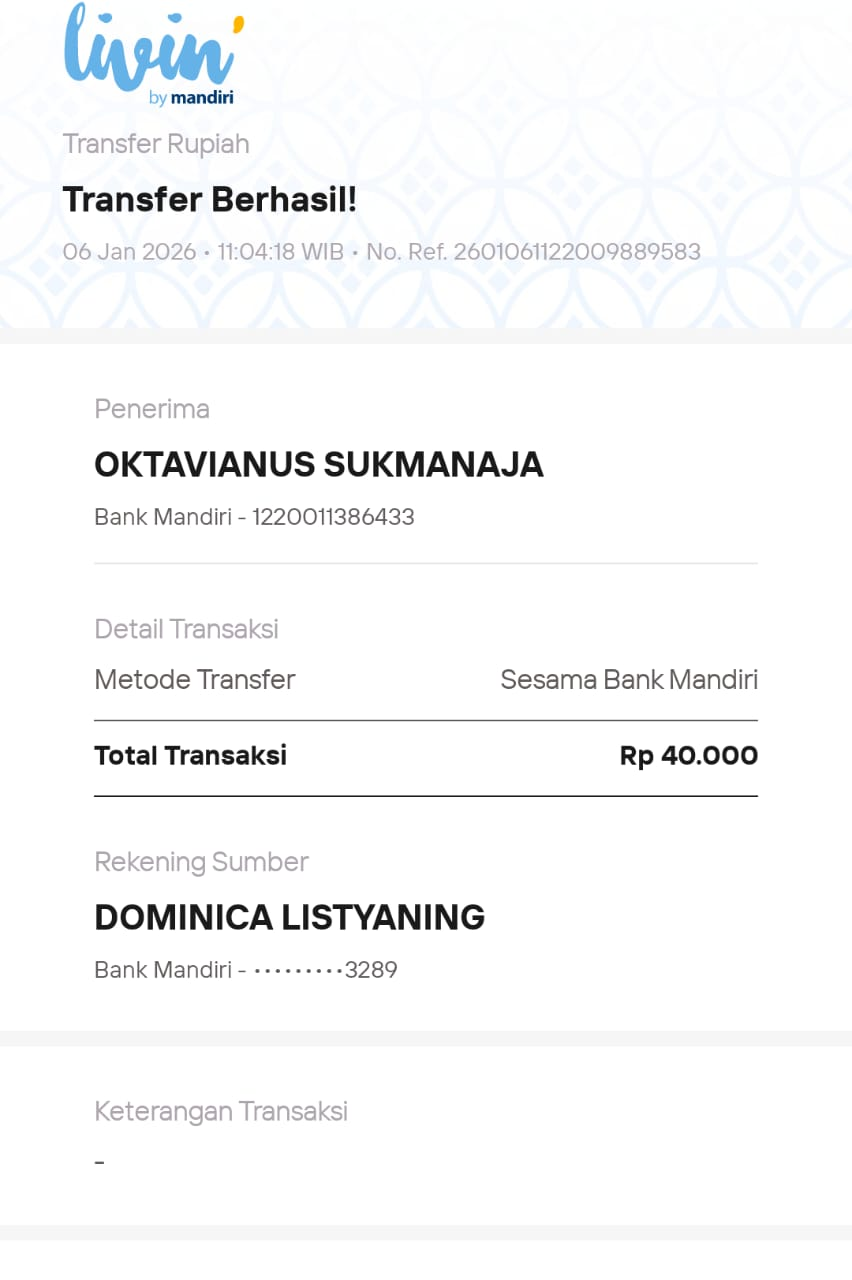
Task: Select recipient name OKTAVIANUS SUKMANAJA
Action: tap(318, 465)
